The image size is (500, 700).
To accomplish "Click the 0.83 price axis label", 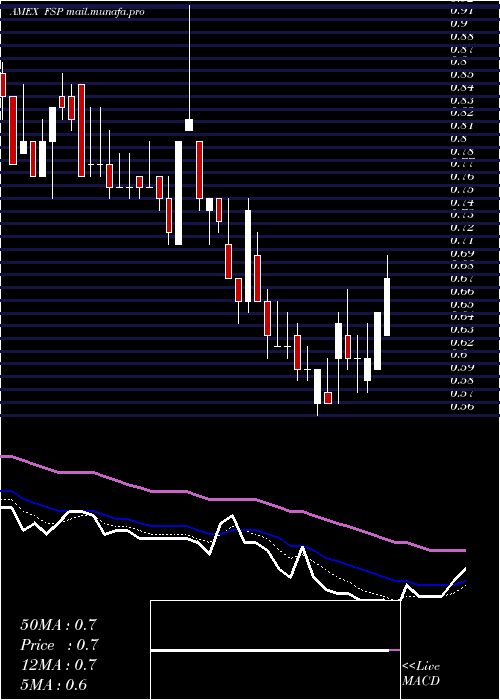I will 462,100.
